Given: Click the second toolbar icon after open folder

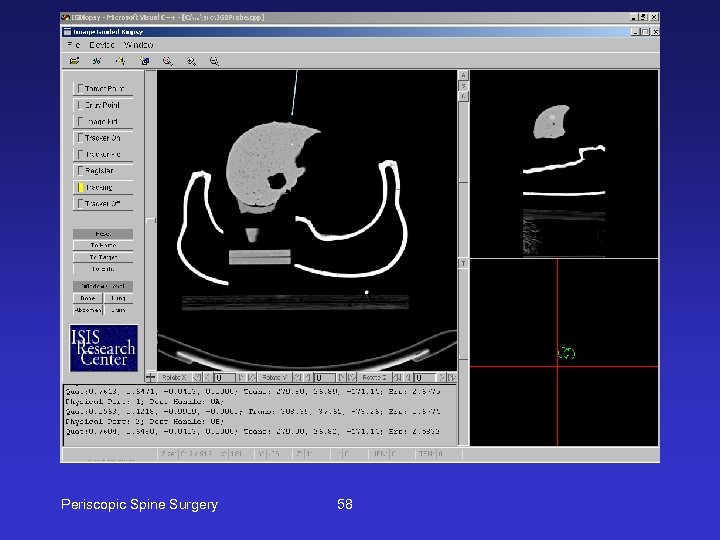Looking at the screenshot, I should [99, 61].
